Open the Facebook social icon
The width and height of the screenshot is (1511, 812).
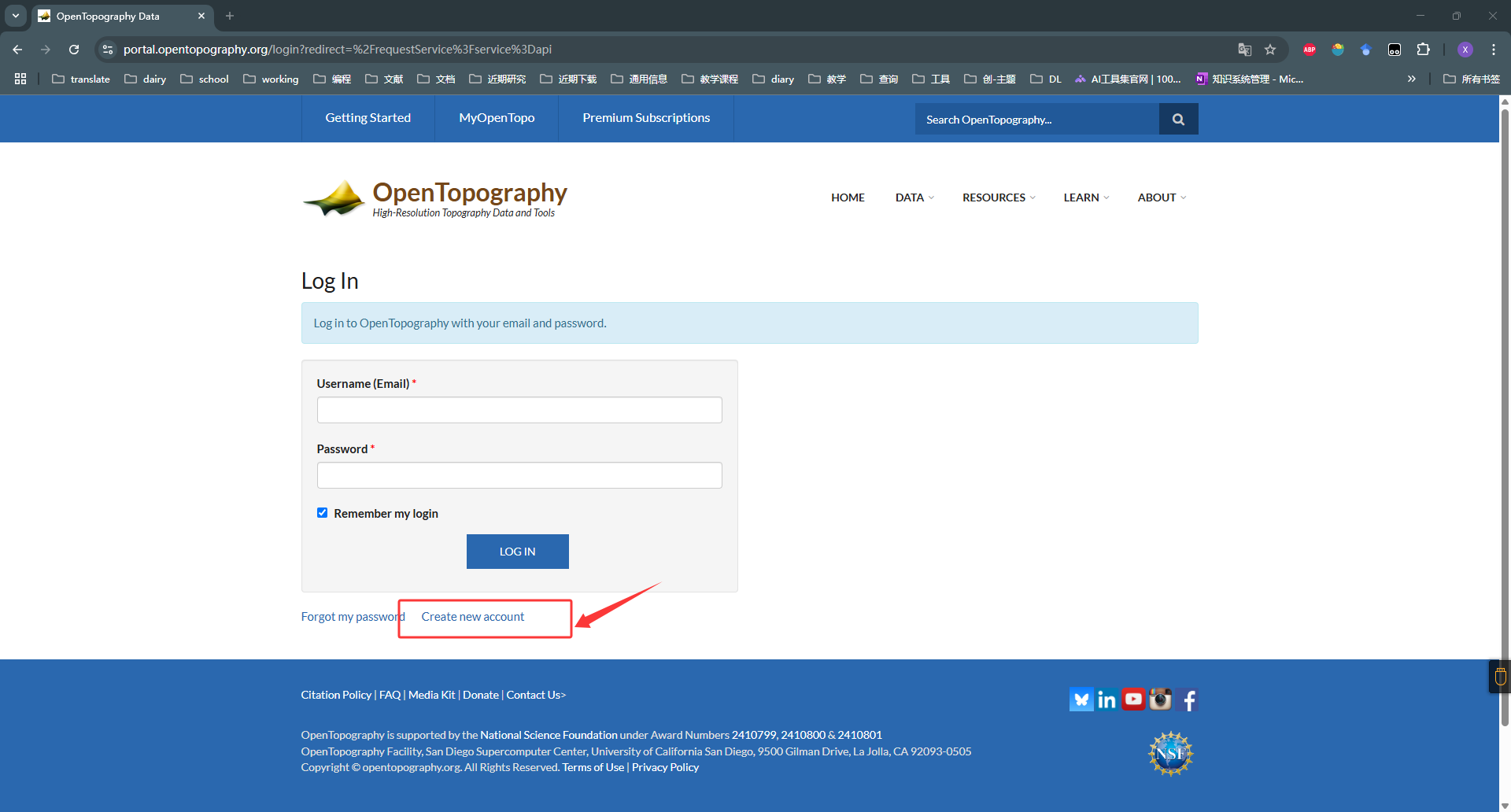pyautogui.click(x=1188, y=699)
